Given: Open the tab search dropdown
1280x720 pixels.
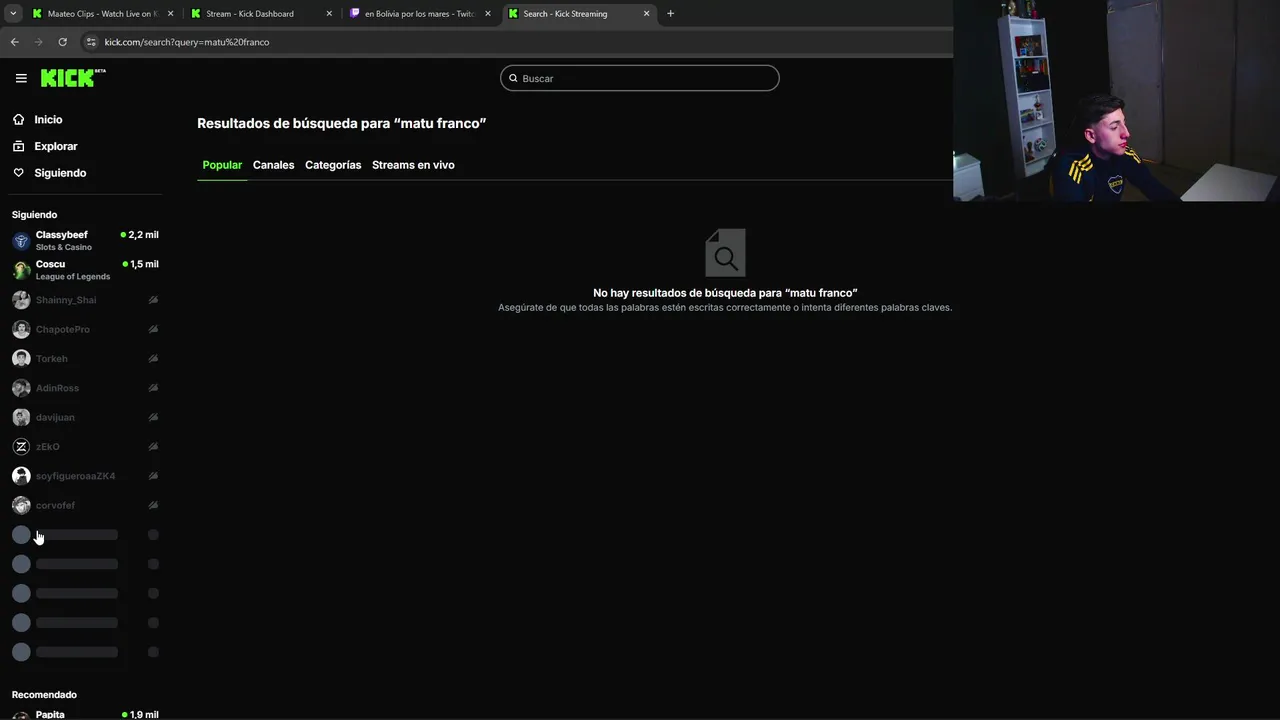Looking at the screenshot, I should [13, 14].
